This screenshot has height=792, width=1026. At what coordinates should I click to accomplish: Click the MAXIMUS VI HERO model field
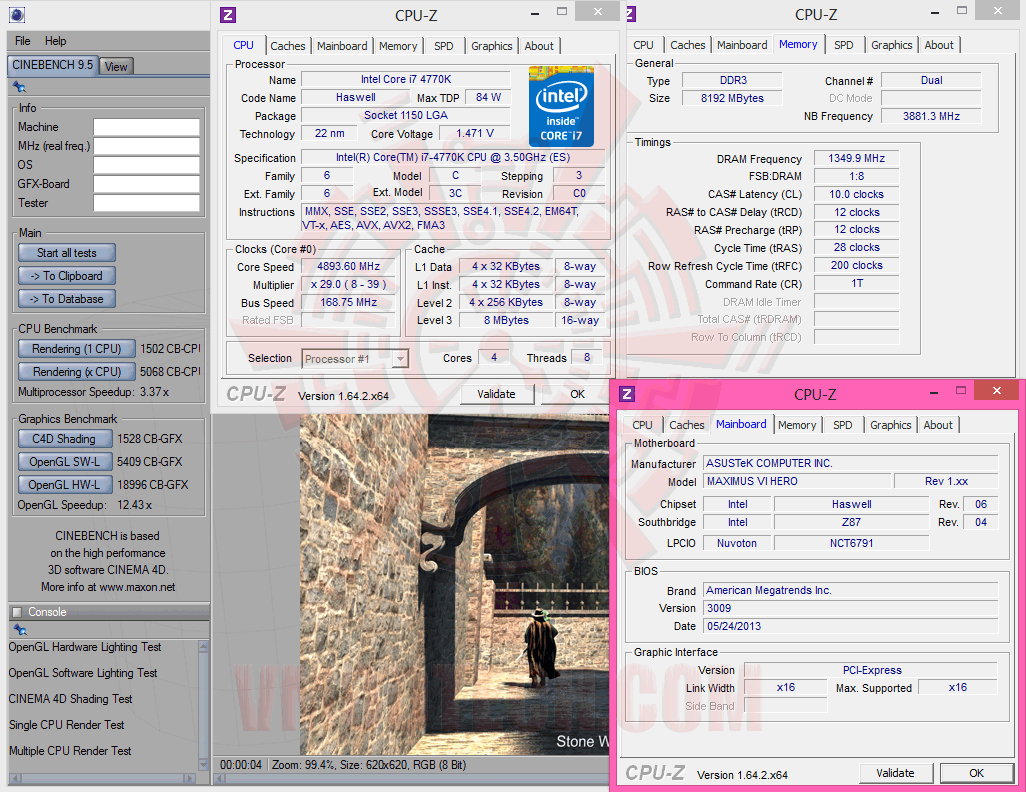[x=798, y=481]
